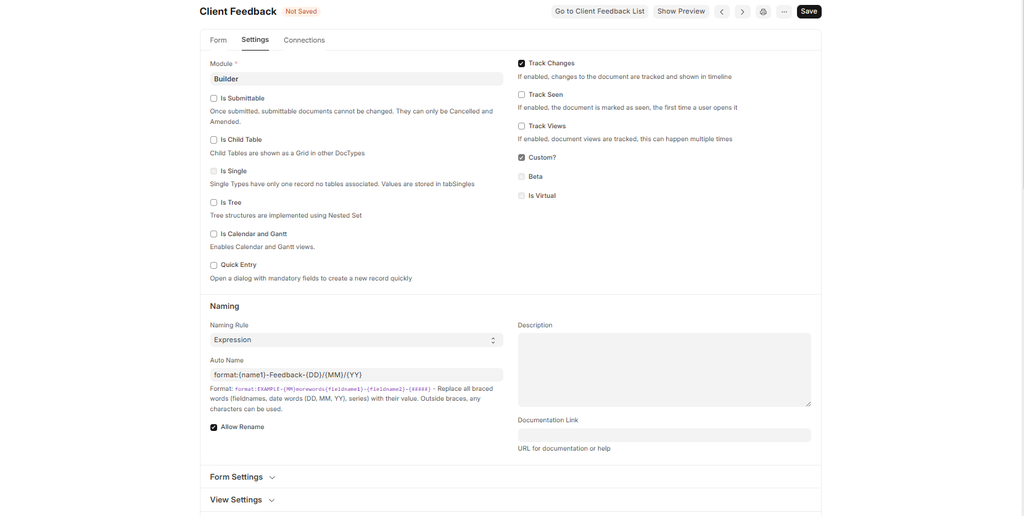The width and height of the screenshot is (1024, 516).
Task: Open the Connections tab
Action: [304, 40]
